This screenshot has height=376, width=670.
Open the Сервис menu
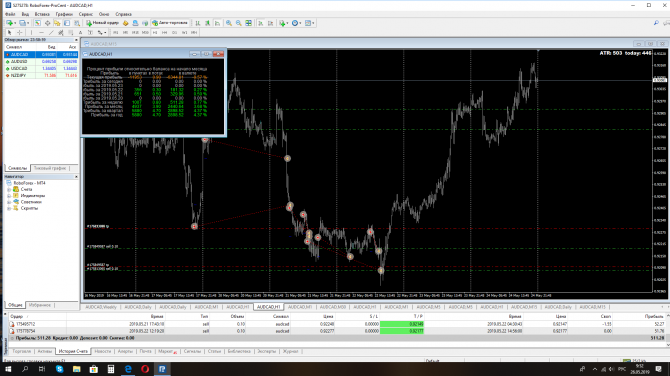click(85, 14)
